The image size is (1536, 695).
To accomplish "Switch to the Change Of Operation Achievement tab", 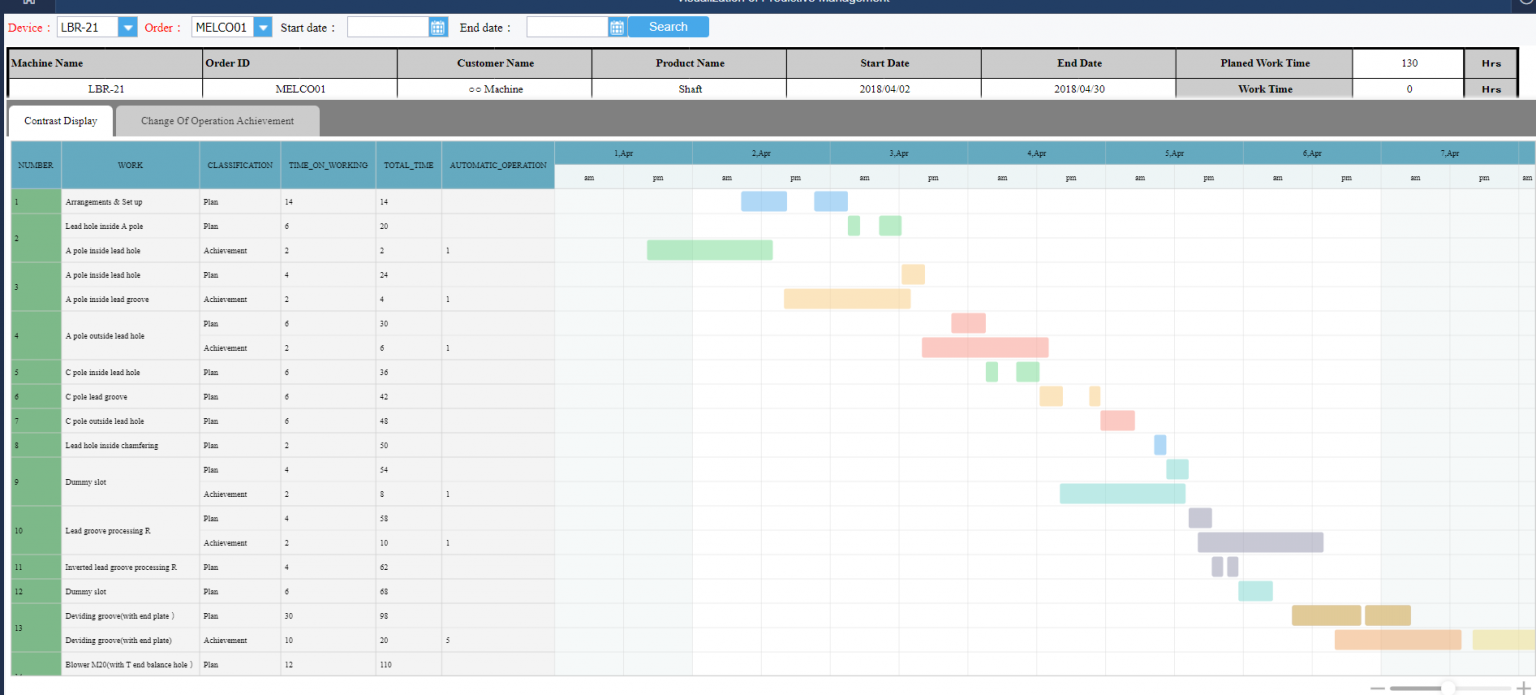I will 218,120.
